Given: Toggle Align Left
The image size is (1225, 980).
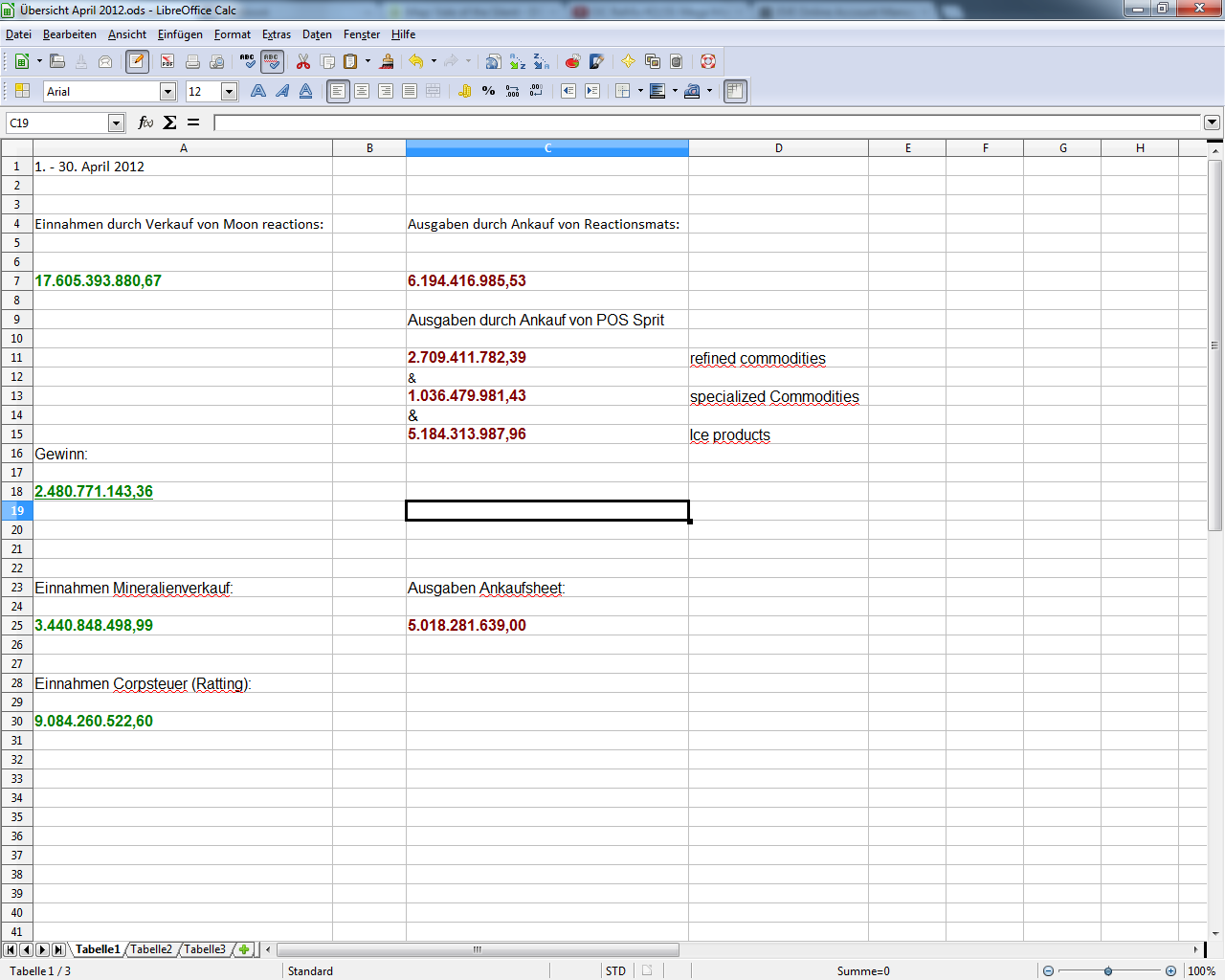Looking at the screenshot, I should click(x=338, y=91).
